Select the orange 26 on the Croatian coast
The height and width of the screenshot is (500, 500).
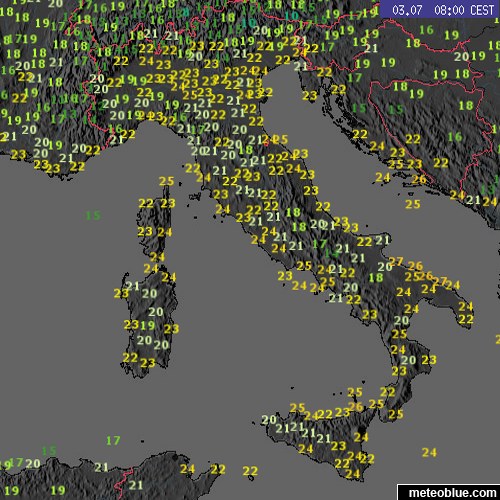pos(419,179)
